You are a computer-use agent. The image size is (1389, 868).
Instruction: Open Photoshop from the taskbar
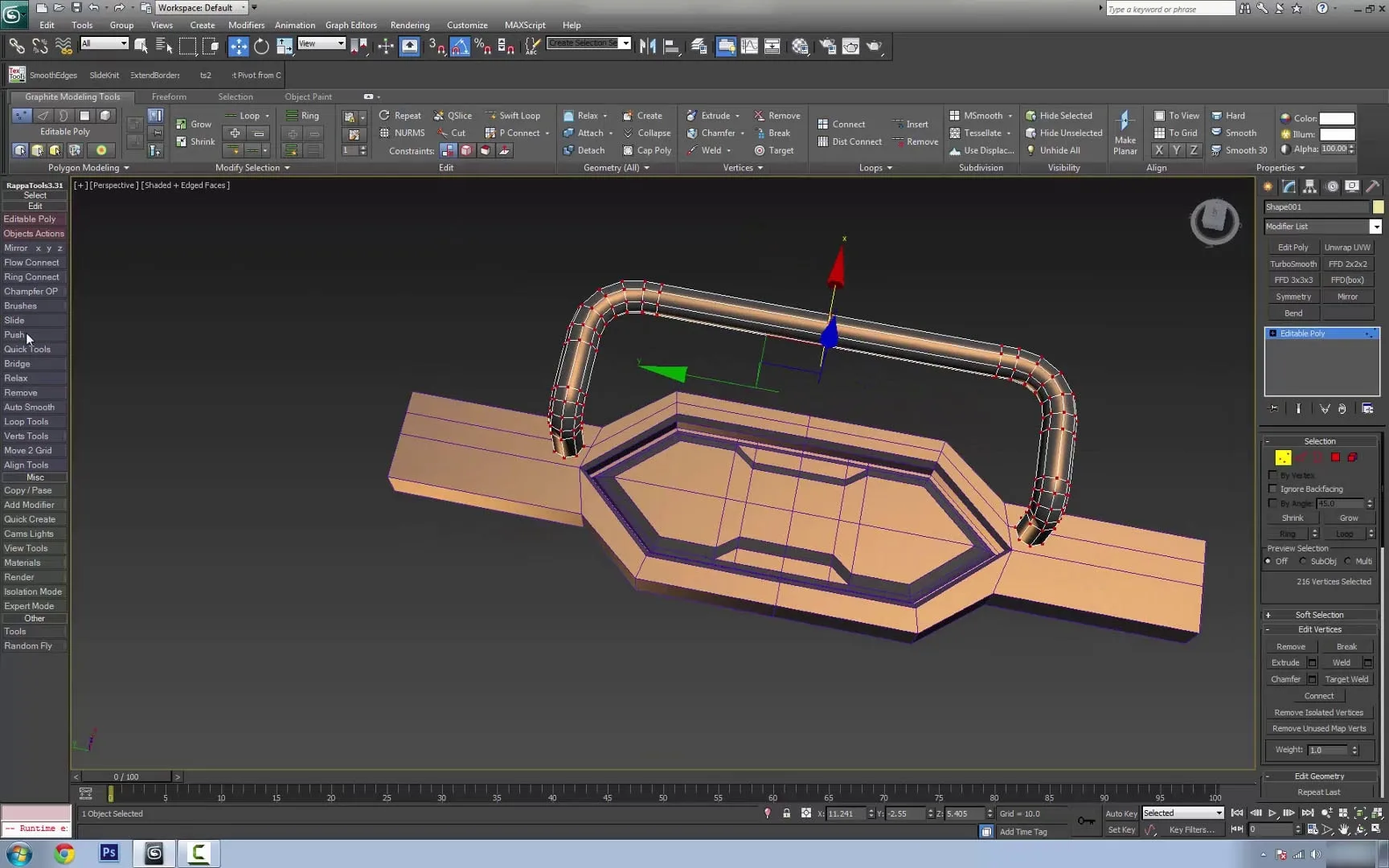(109, 853)
